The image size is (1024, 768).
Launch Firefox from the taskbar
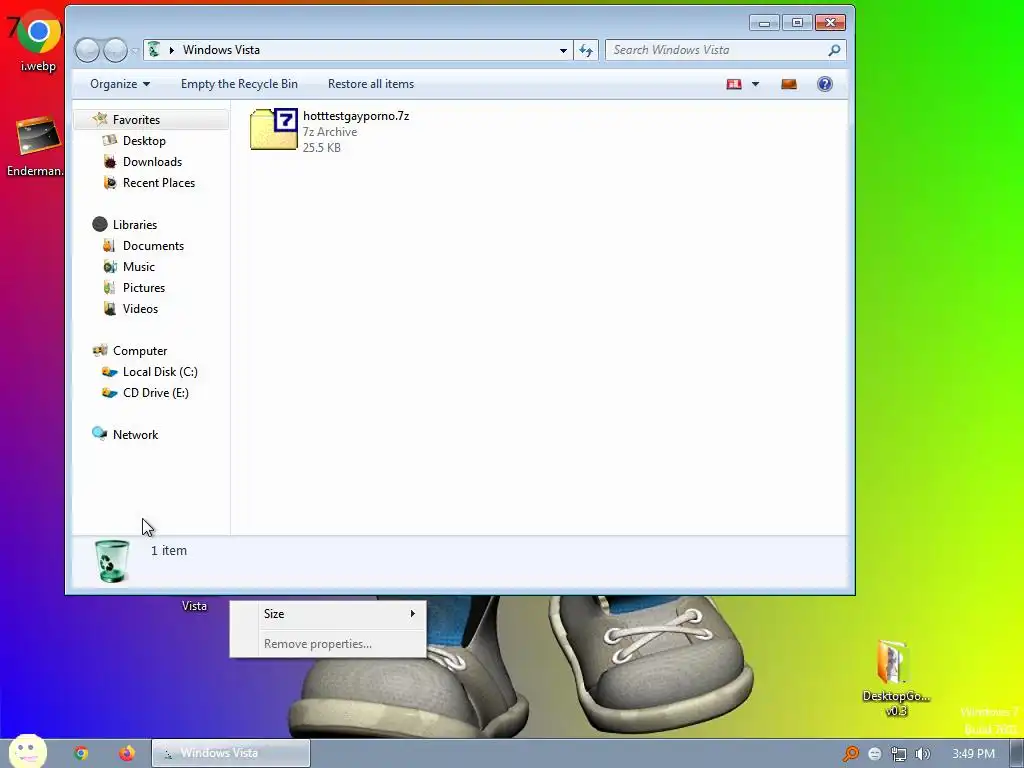point(127,753)
